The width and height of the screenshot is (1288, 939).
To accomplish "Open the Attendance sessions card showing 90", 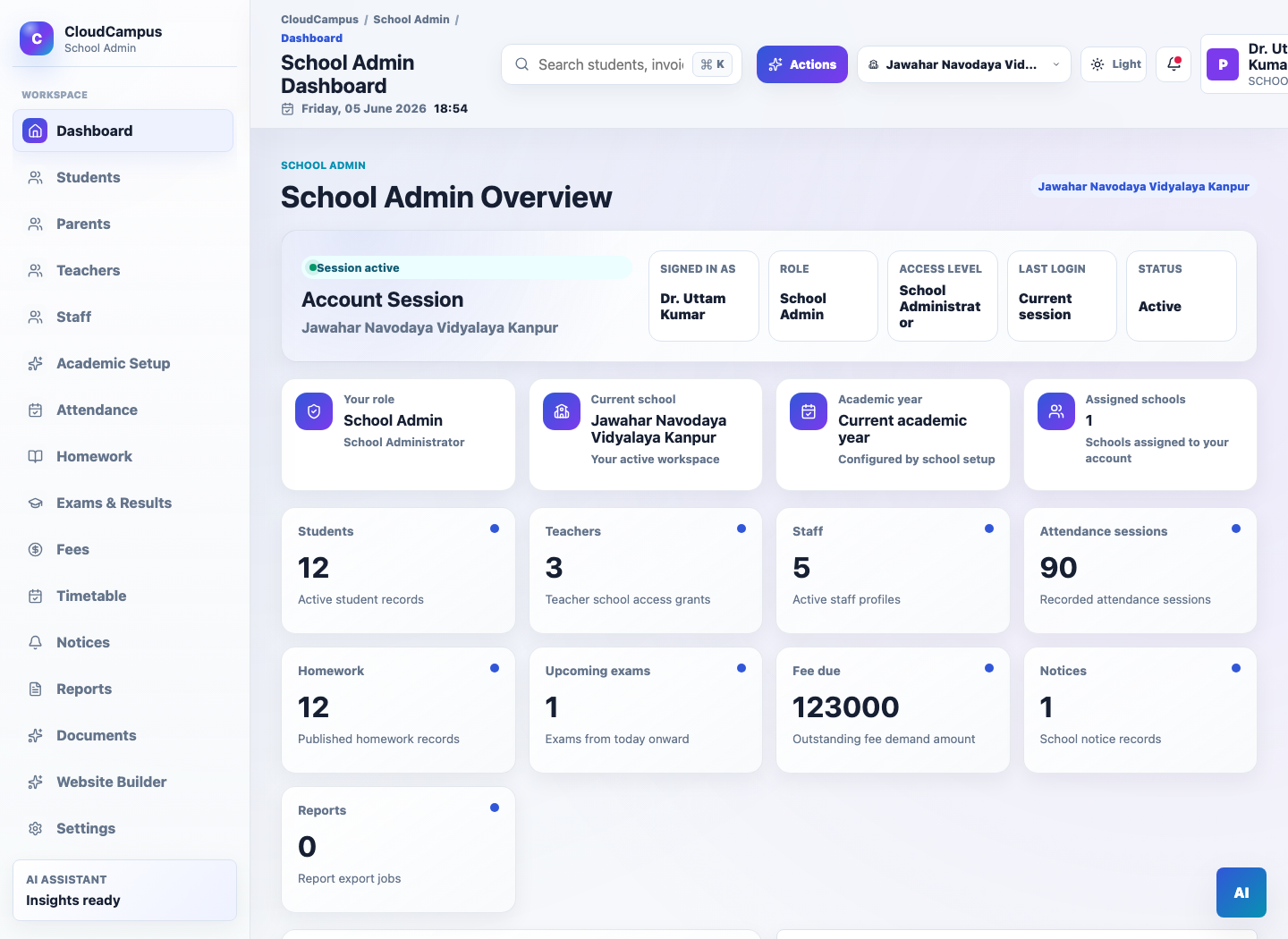I will 1140,571.
